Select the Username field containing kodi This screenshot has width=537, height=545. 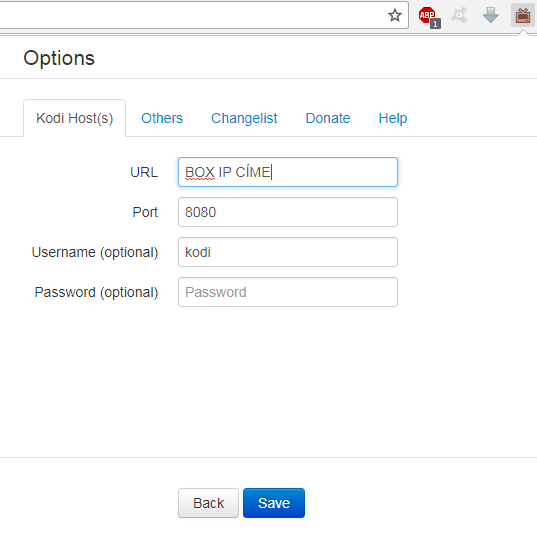pyautogui.click(x=288, y=252)
